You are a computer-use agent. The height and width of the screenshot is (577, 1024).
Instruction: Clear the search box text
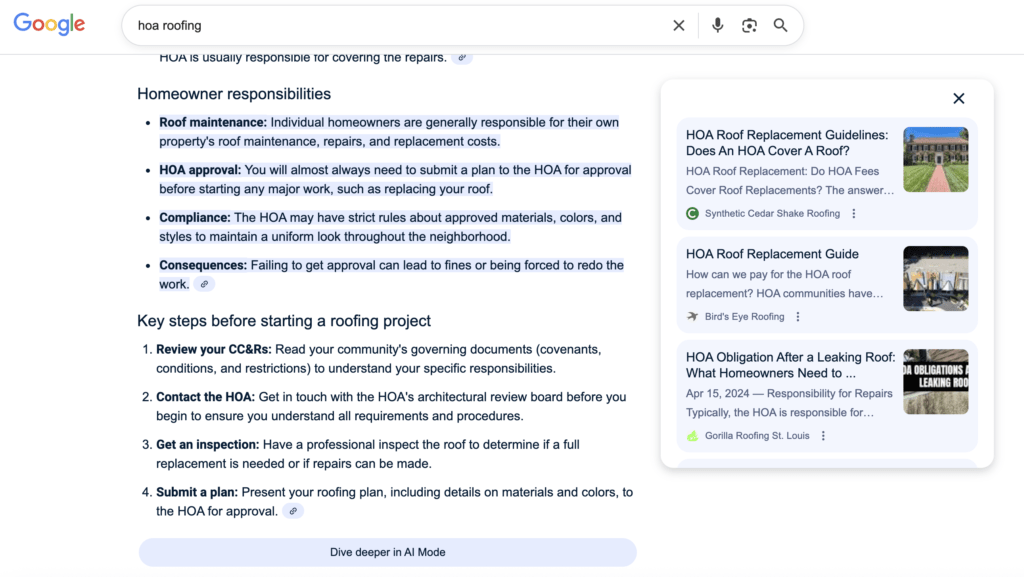678,26
